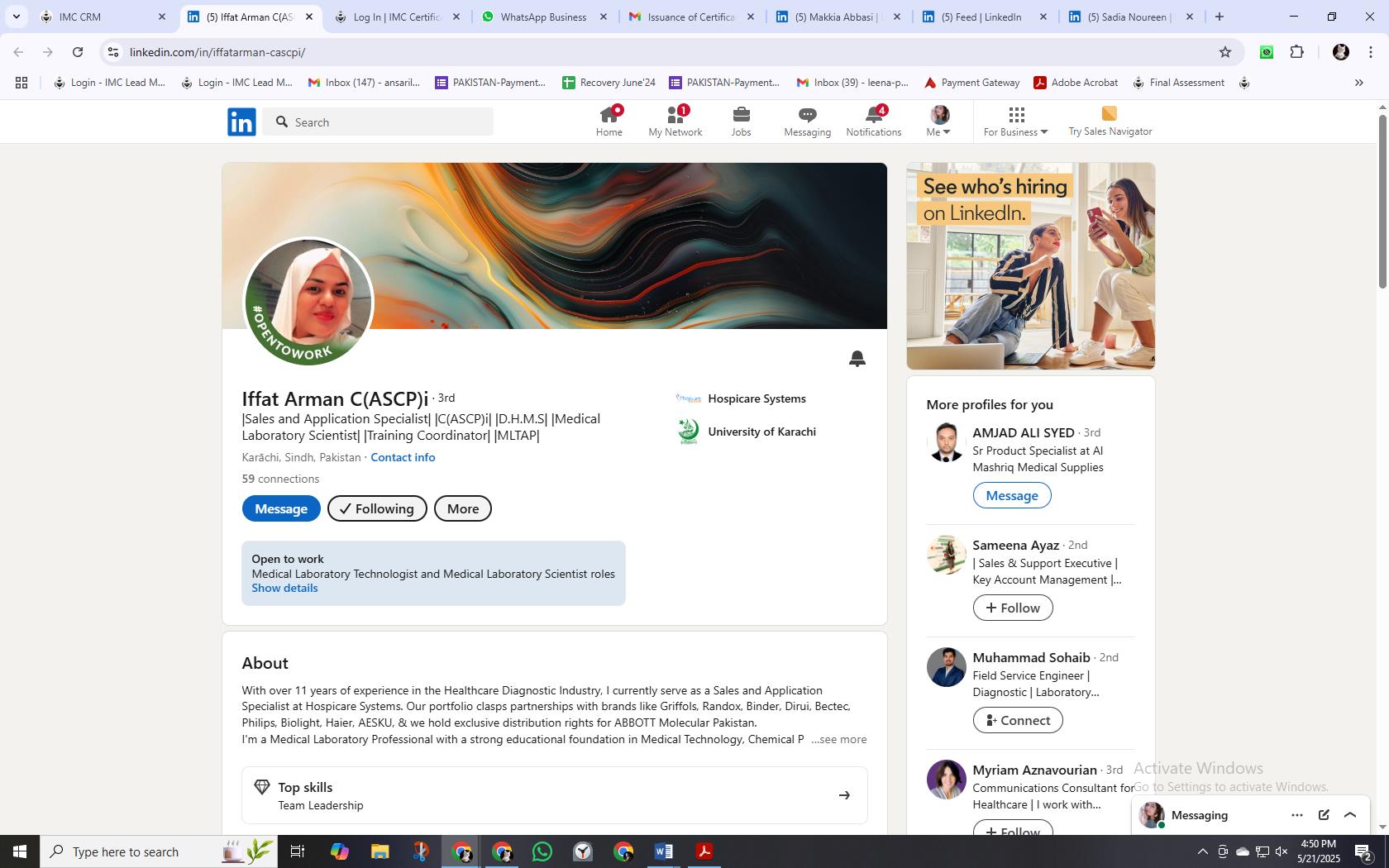Image resolution: width=1389 pixels, height=868 pixels.
Task: Message Iffat Arman
Action: click(x=281, y=508)
